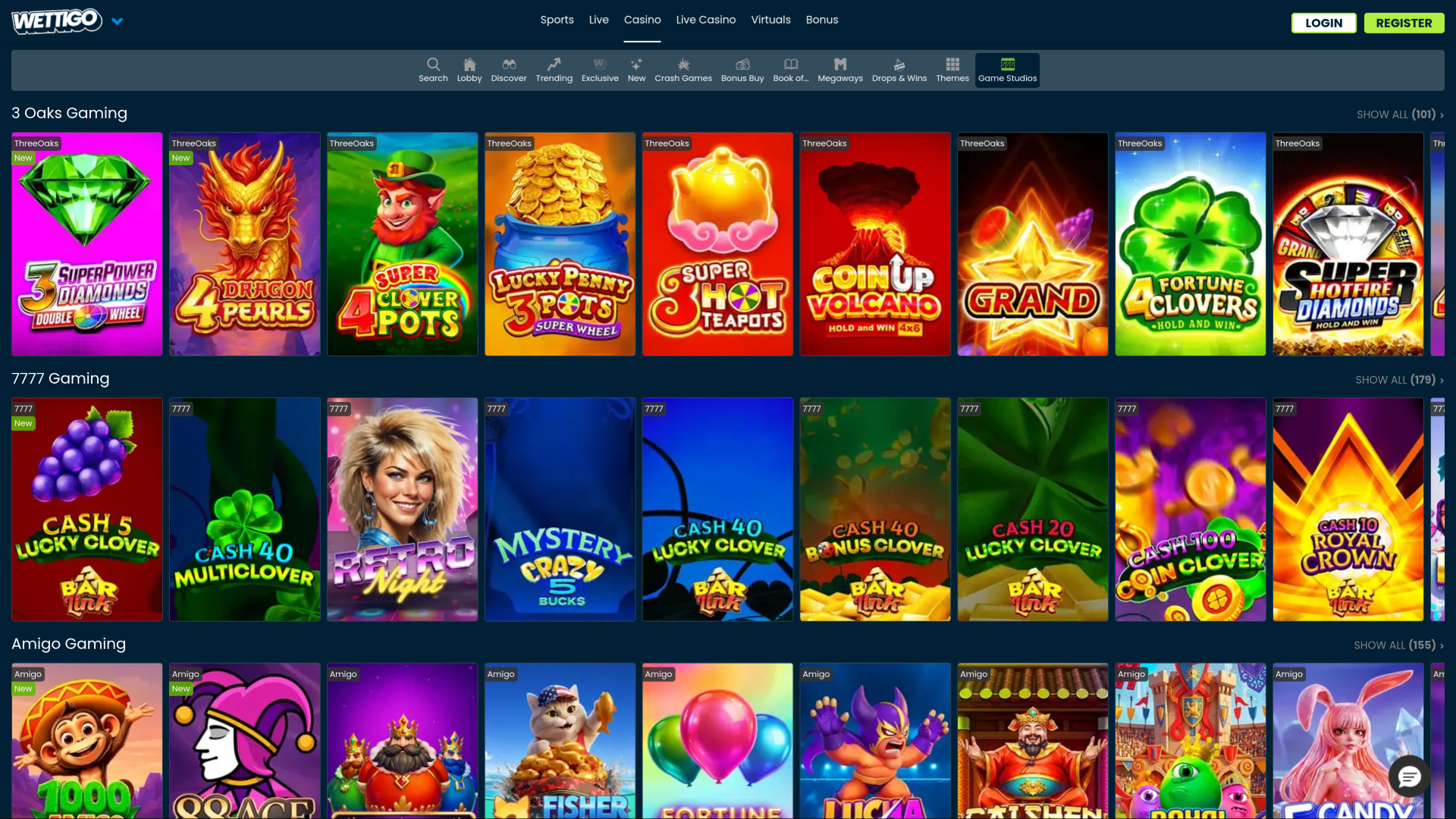Expand the dropdown arrow beside Wettigo logo

coord(117,21)
